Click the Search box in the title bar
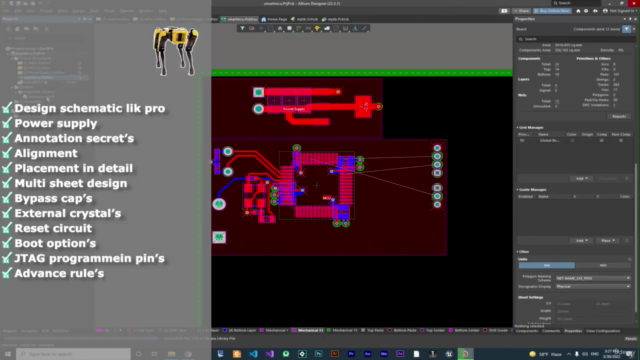 click(576, 3)
